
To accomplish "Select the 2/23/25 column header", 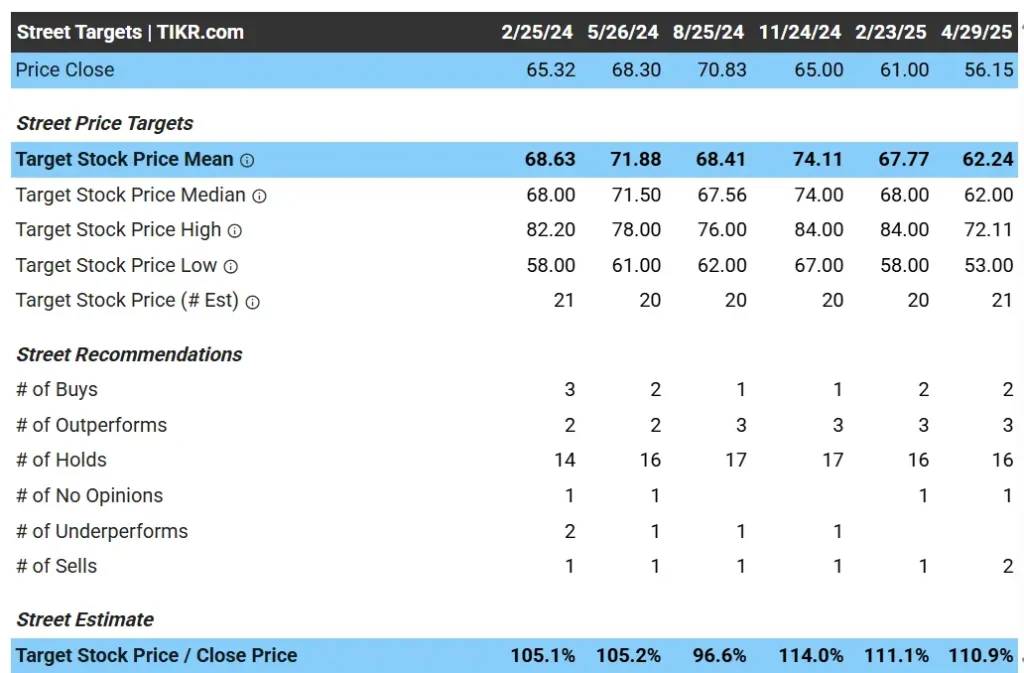I will [890, 32].
